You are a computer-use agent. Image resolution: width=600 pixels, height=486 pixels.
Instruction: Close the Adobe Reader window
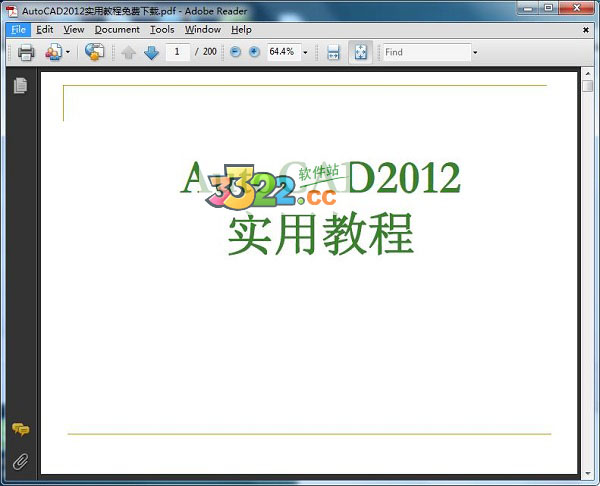(577, 8)
